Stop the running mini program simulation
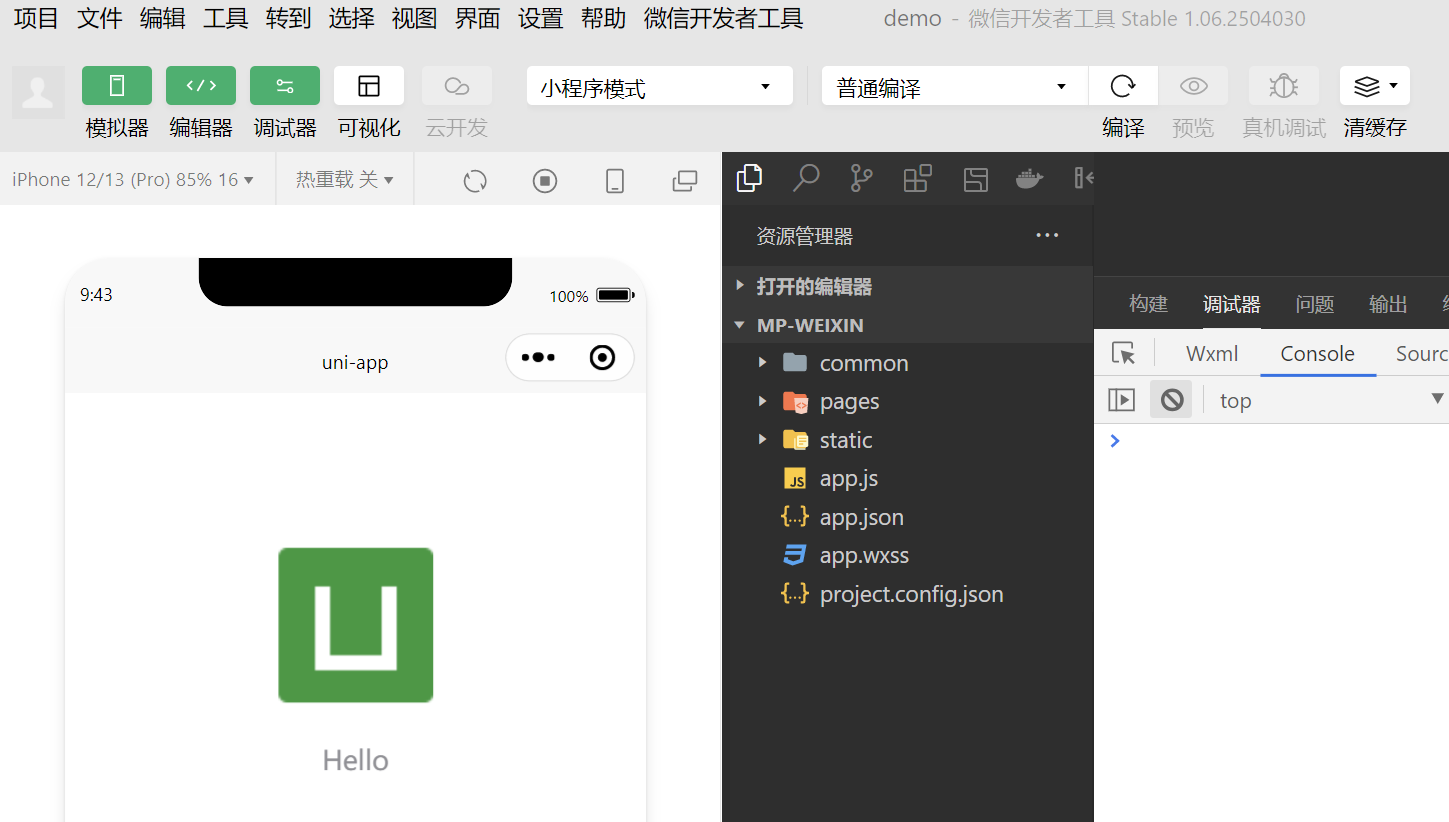Image resolution: width=1449 pixels, height=822 pixels. pos(544,179)
